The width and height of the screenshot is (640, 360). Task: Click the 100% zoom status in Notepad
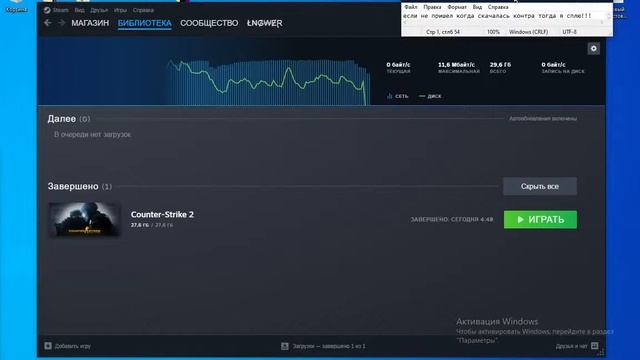(493, 32)
